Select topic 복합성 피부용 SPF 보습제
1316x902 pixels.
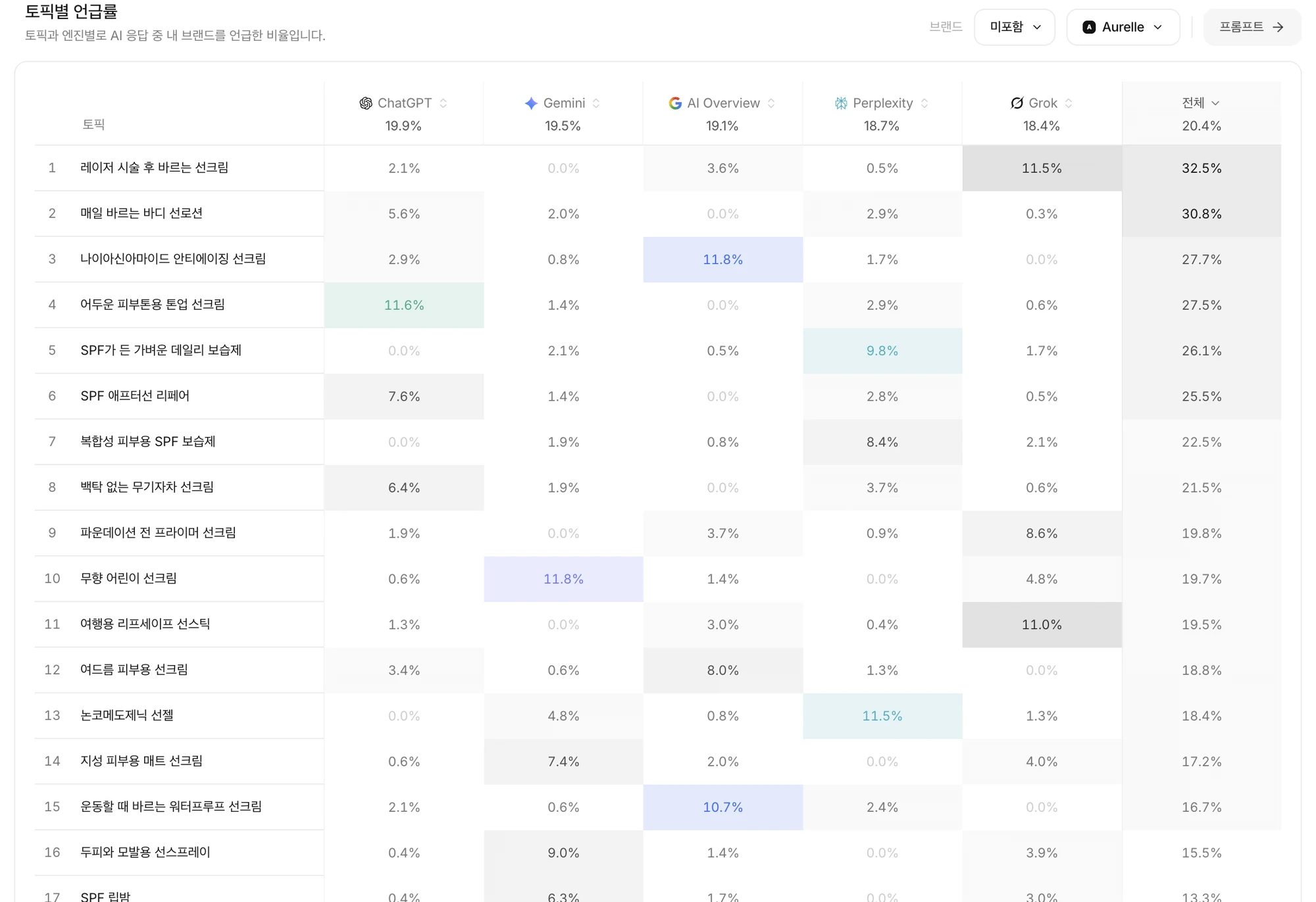[x=148, y=441]
